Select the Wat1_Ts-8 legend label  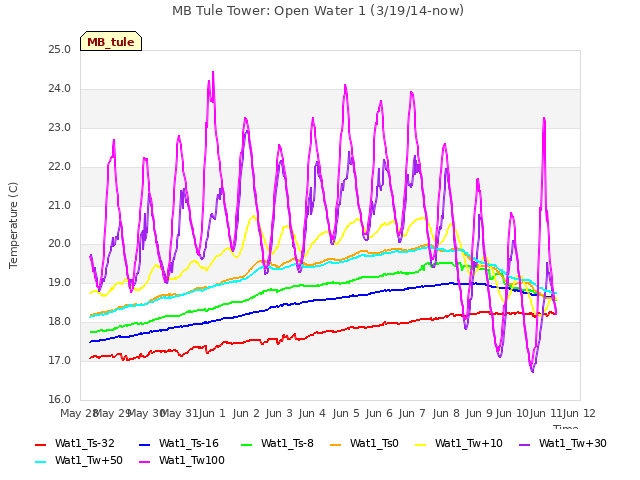(x=287, y=443)
